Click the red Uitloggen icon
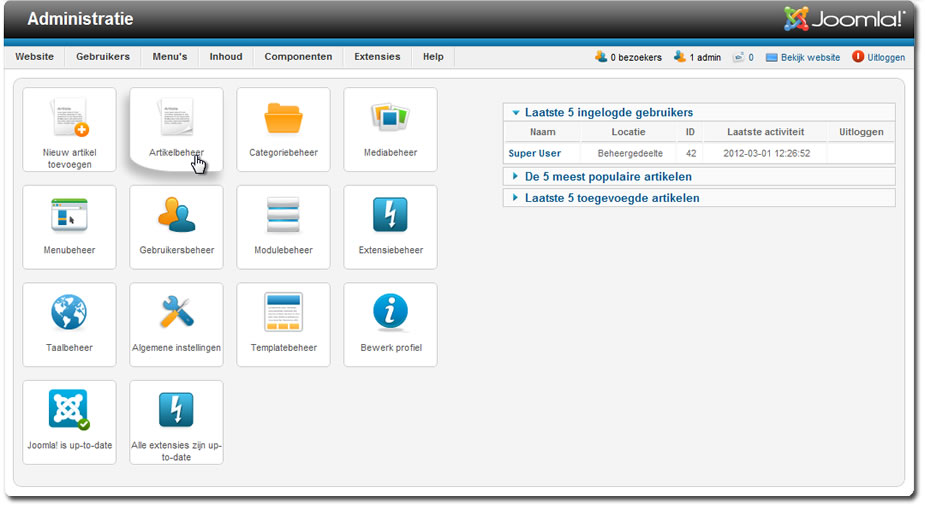 858,57
